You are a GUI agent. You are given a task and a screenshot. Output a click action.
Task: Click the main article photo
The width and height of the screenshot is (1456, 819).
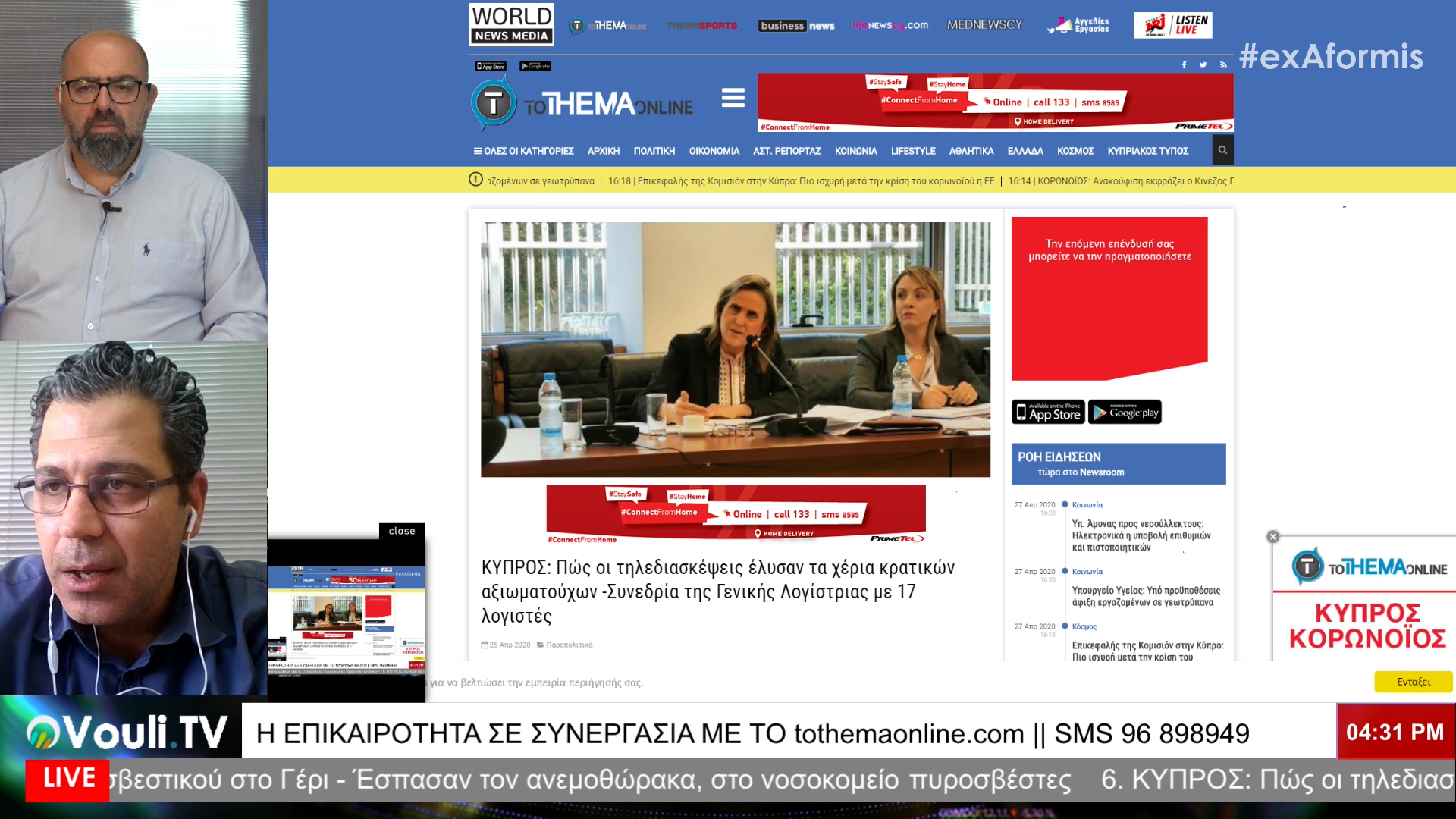[x=735, y=350]
